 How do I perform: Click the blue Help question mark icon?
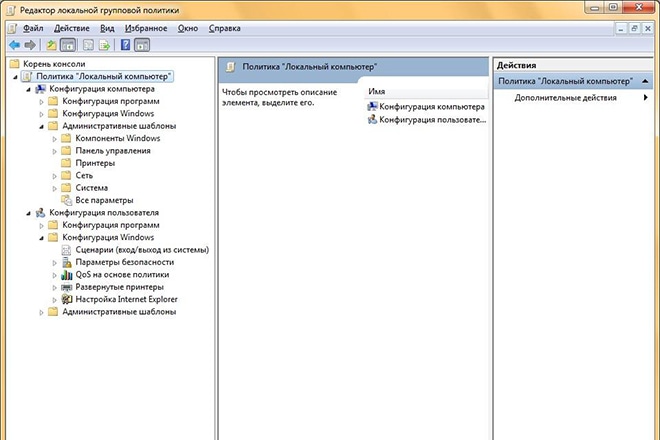125,45
